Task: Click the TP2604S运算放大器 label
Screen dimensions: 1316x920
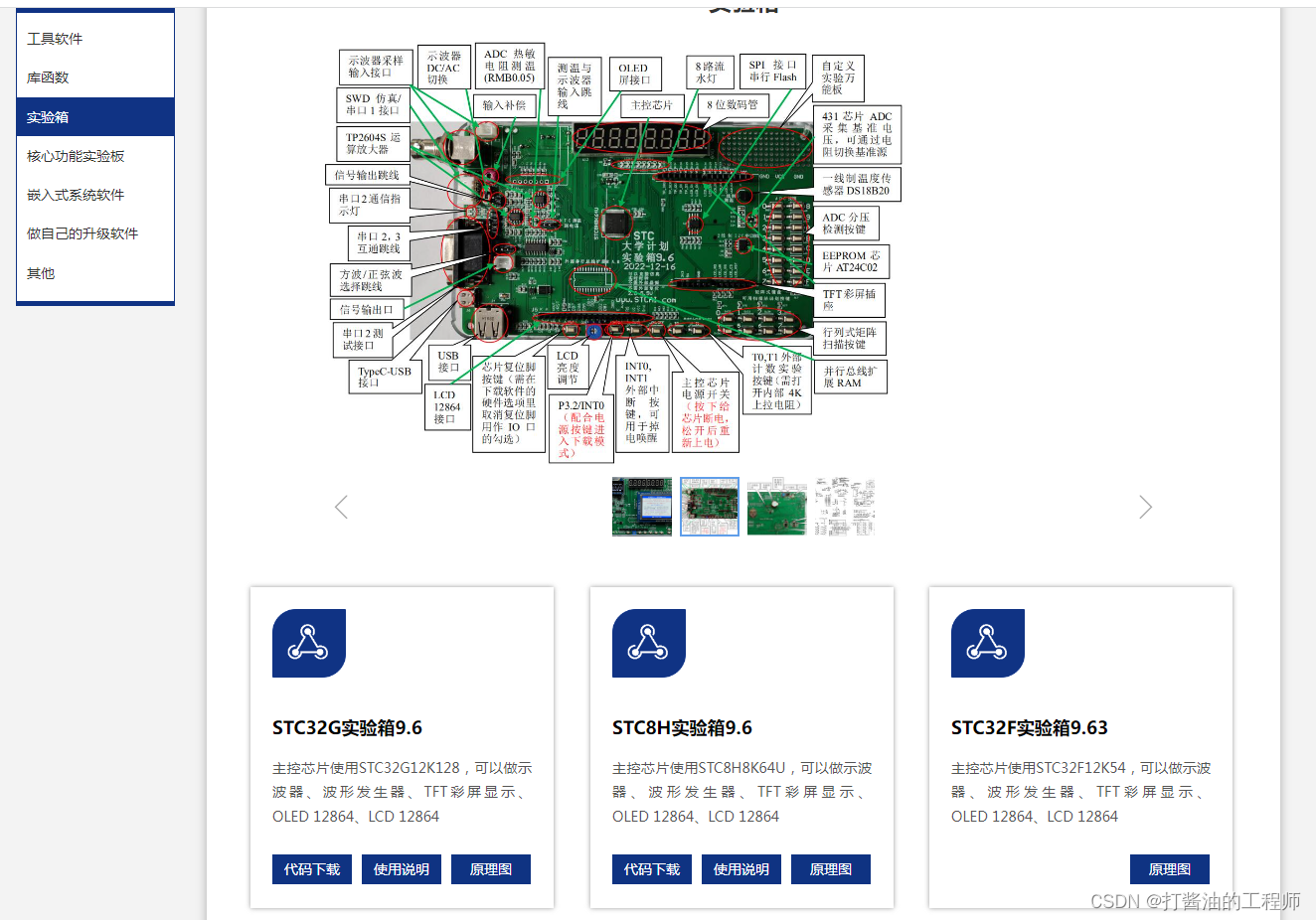Action: tap(373, 144)
